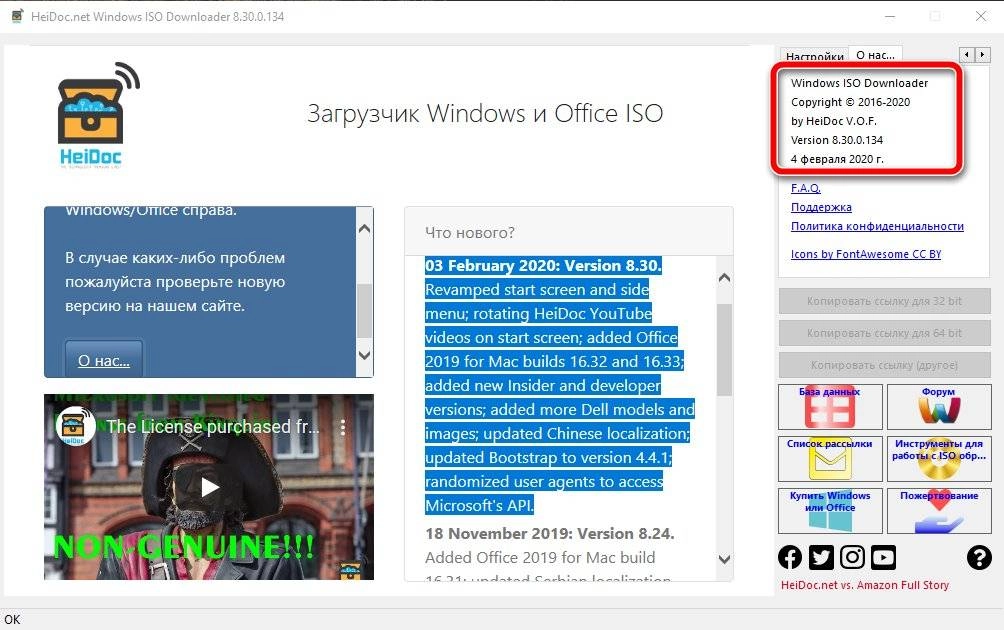Click the video title 'The License purchased fr...'
This screenshot has width=1004, height=630.
tap(212, 426)
